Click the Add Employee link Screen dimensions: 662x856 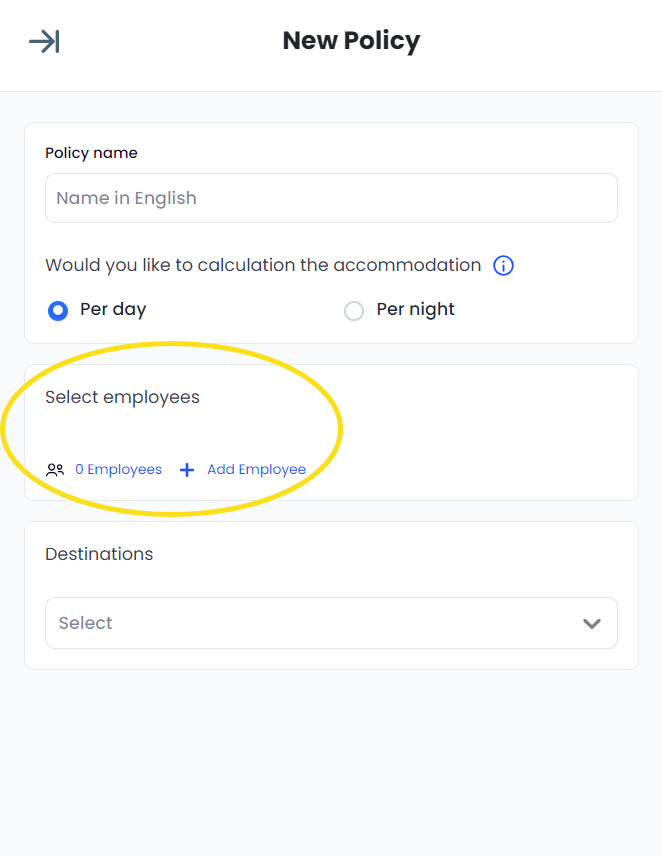(256, 470)
